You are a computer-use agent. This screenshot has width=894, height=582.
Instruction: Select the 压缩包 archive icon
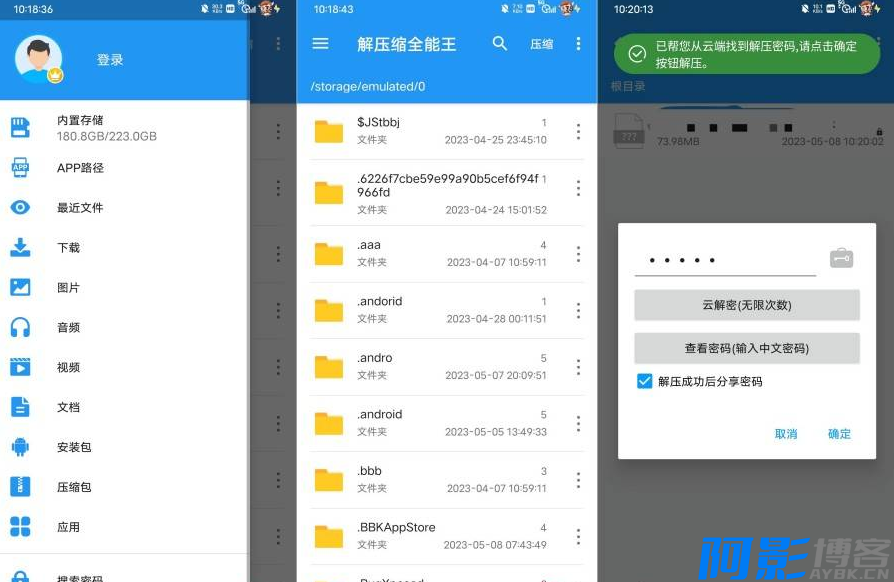21,487
